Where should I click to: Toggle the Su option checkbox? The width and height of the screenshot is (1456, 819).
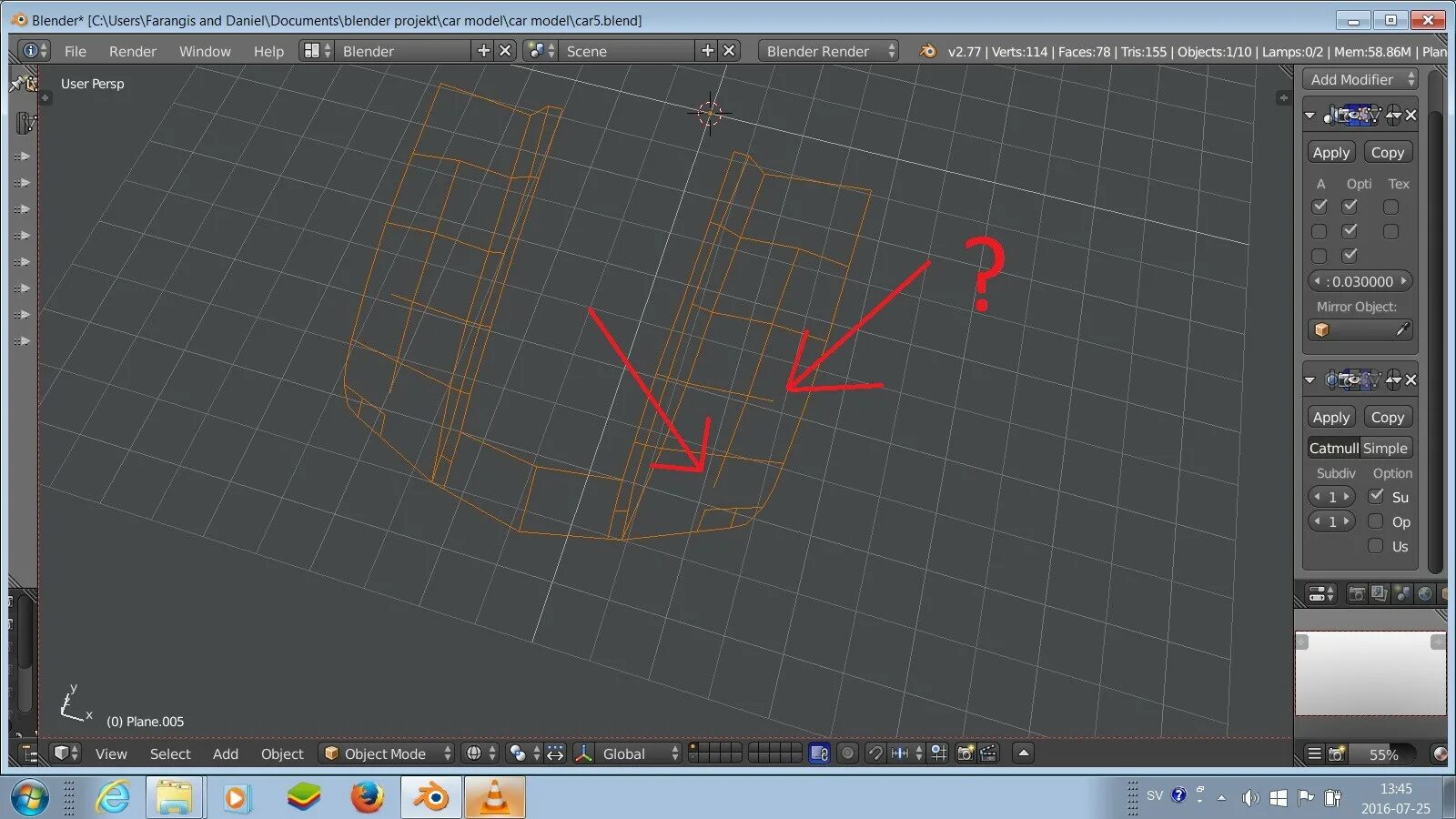point(1376,496)
